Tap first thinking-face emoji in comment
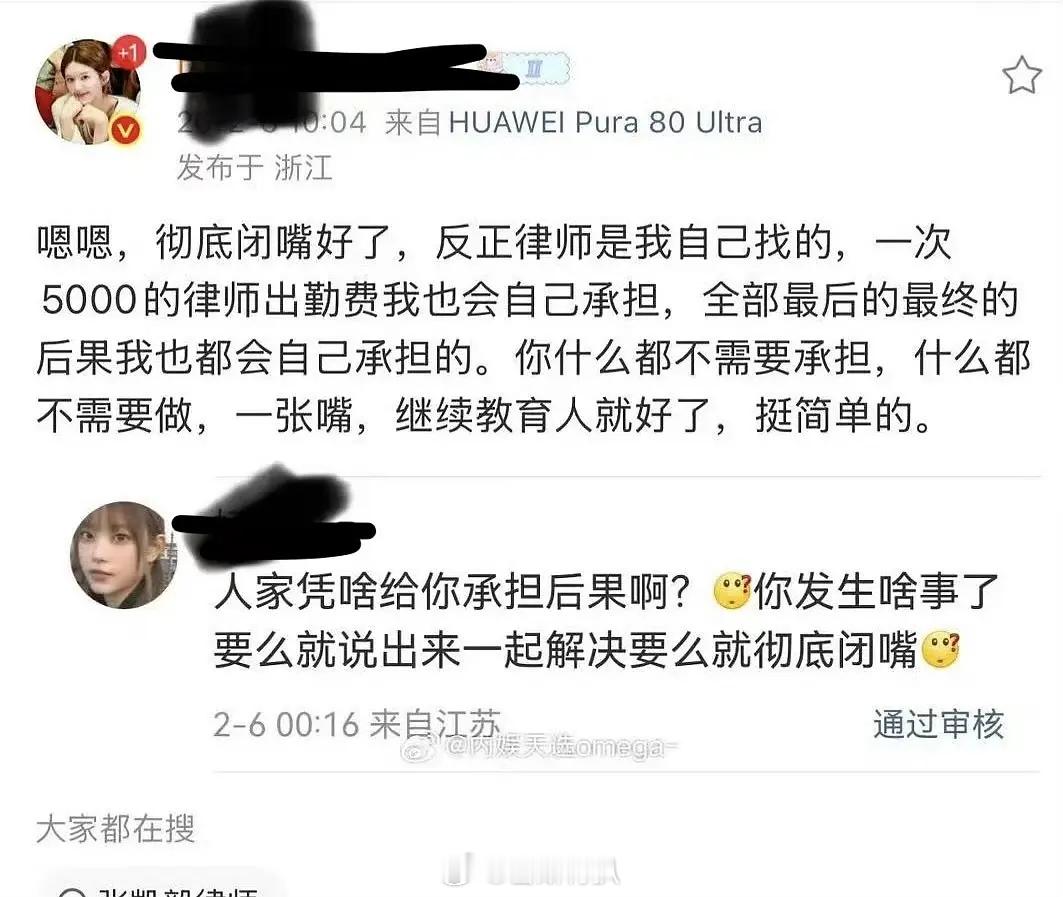Screen dimensions: 1063x897 point(733,591)
